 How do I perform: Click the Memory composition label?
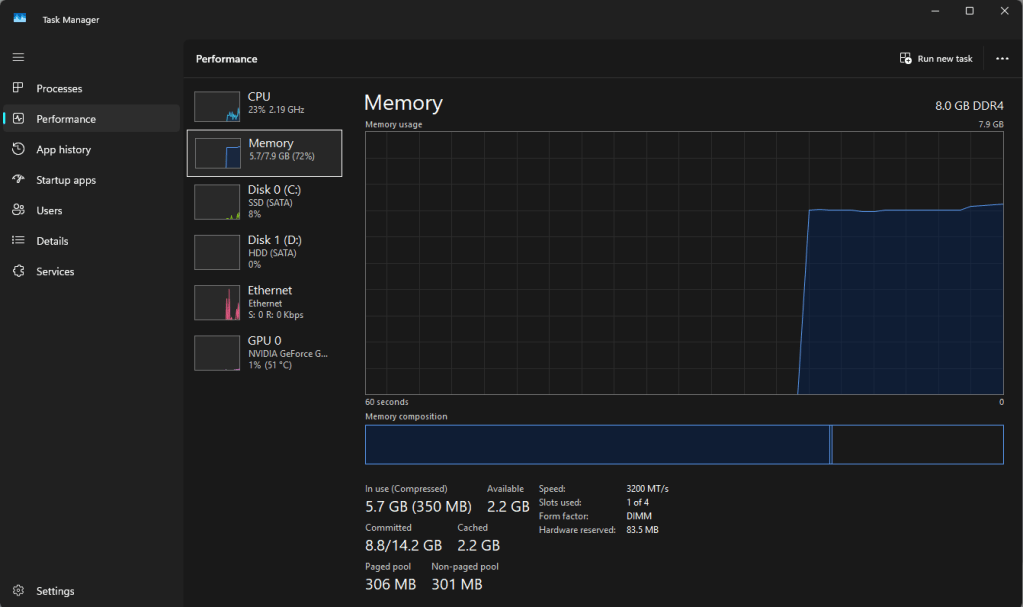[406, 416]
